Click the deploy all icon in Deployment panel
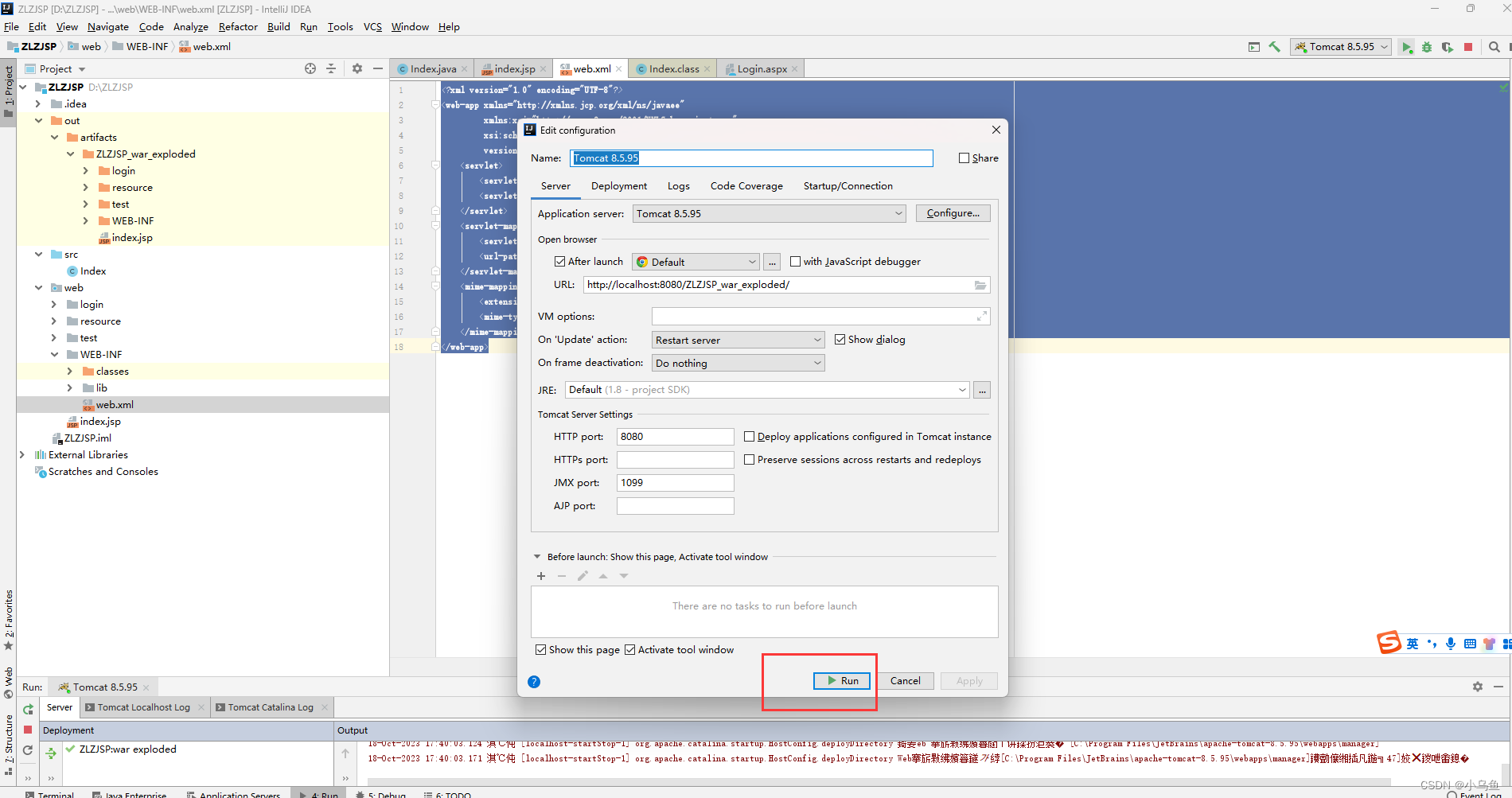Viewport: 1512px width, 798px height. pyautogui.click(x=51, y=753)
